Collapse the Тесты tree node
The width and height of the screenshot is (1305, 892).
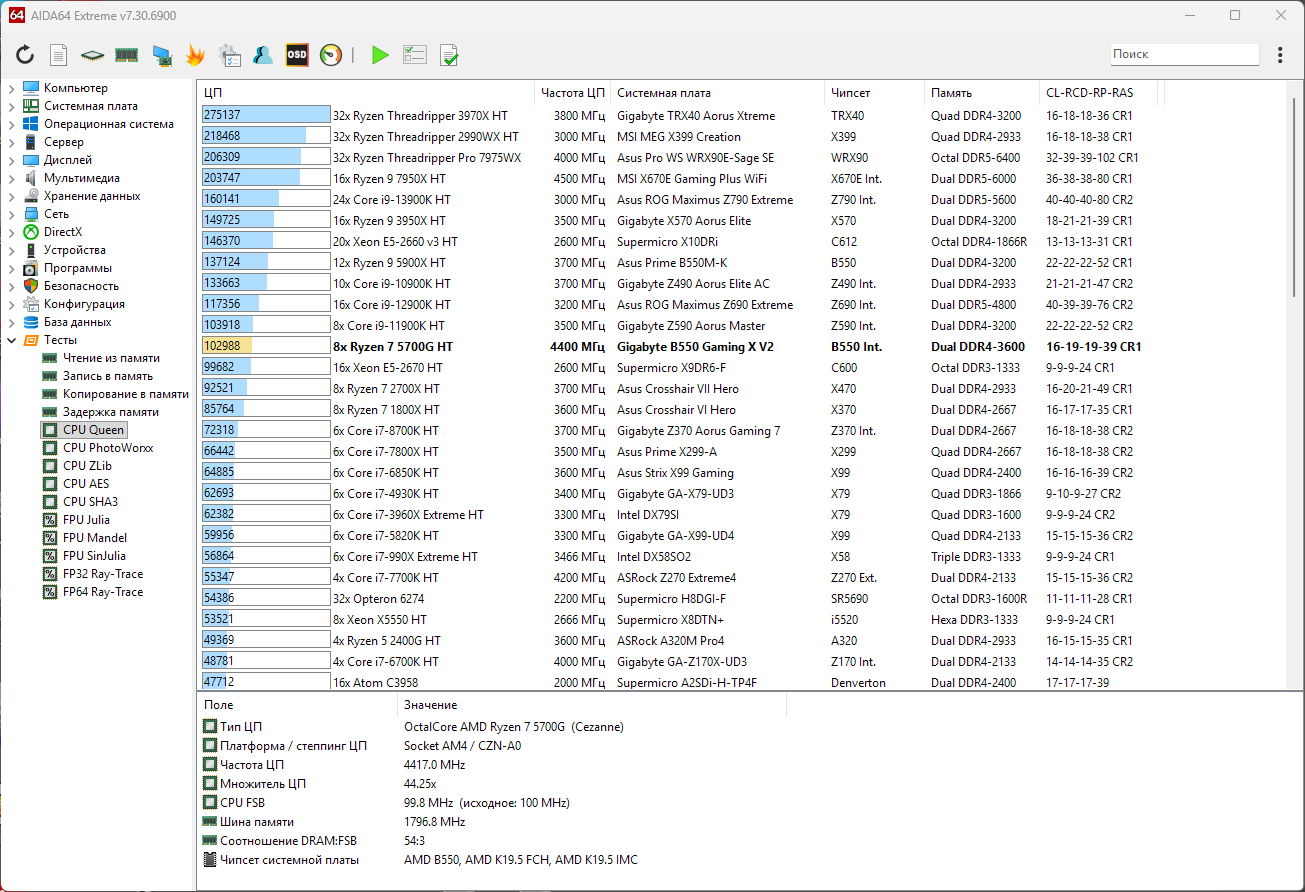click(x=11, y=340)
